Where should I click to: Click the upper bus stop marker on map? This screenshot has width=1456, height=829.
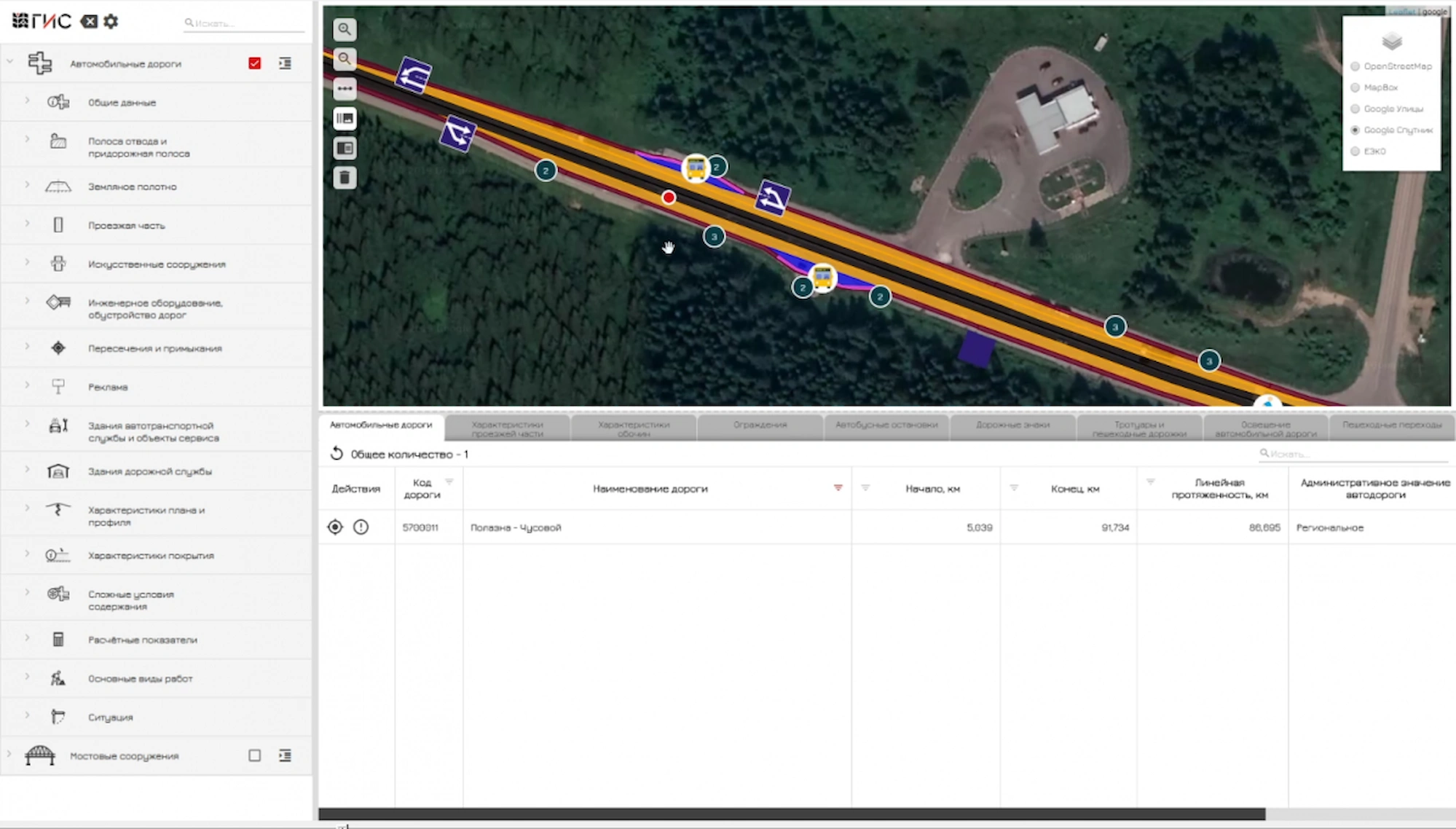696,168
